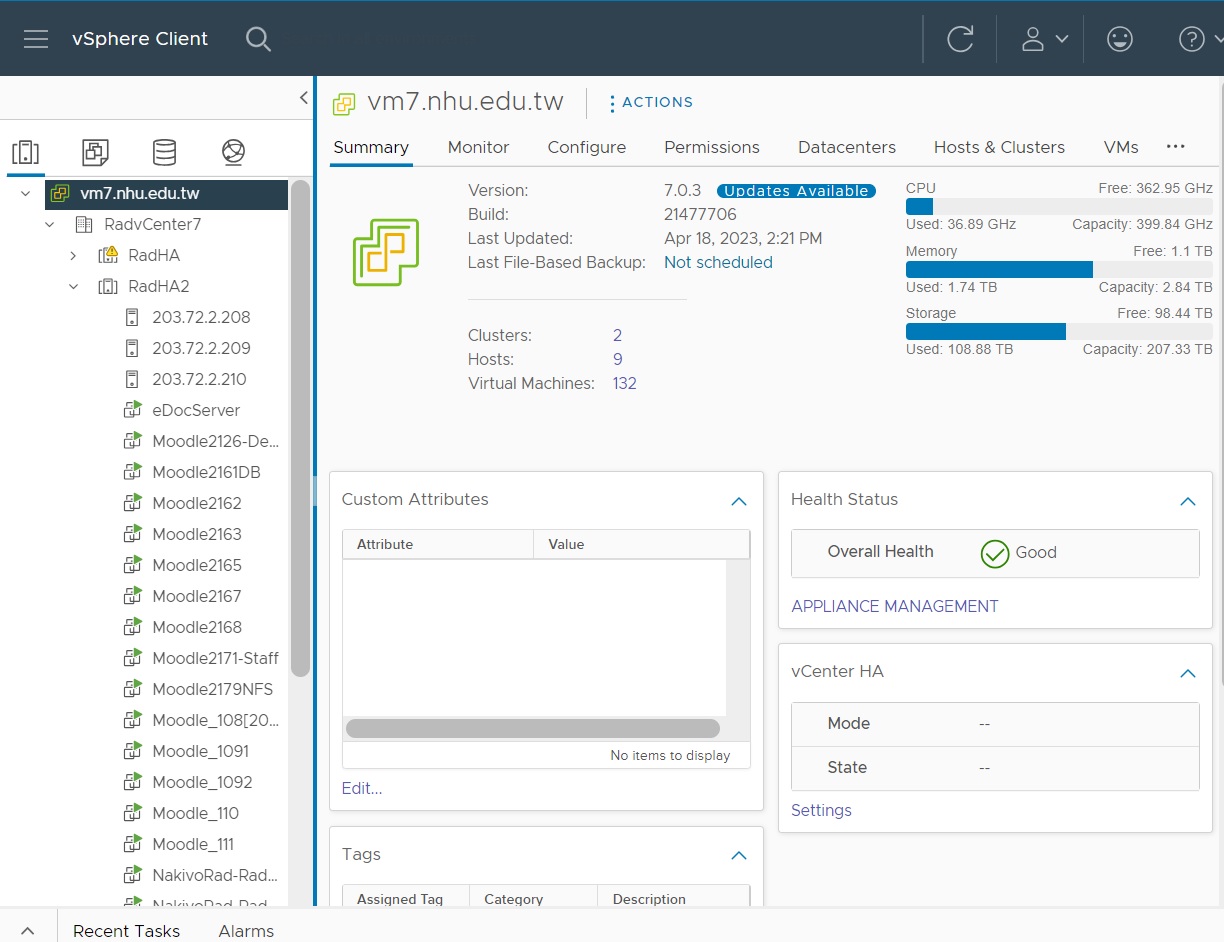Go to the Hosts & Clusters tab
This screenshot has height=942, width=1224.
point(999,147)
